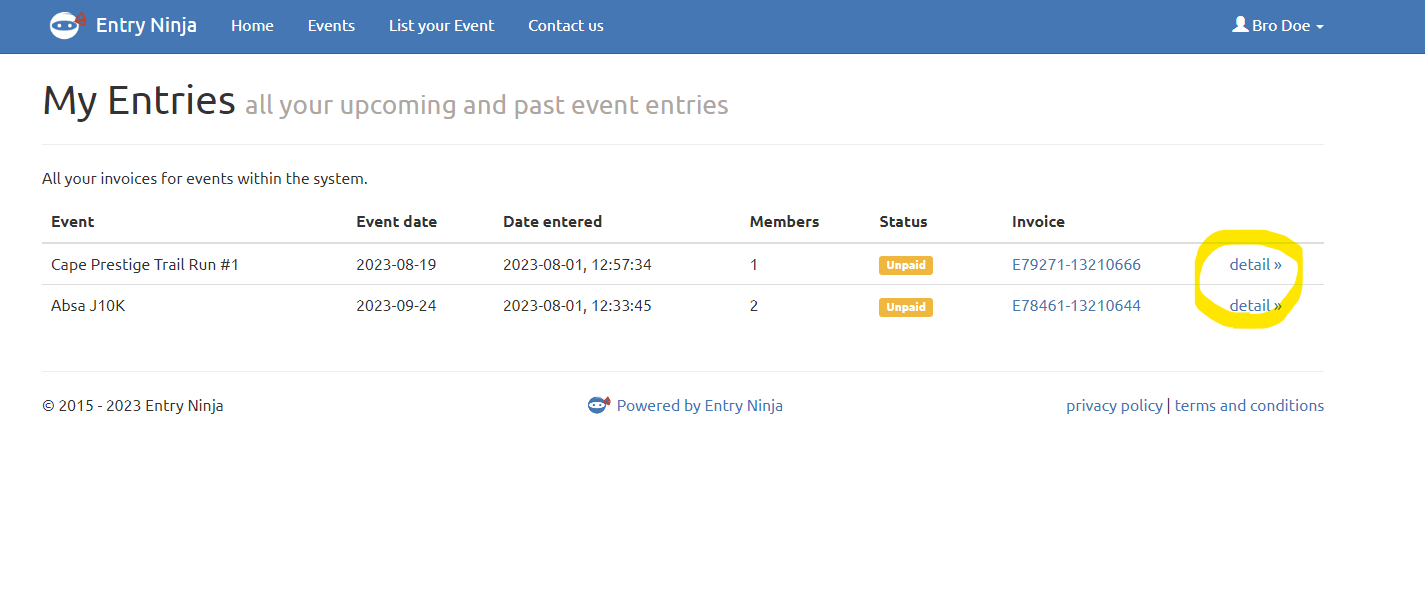
Task: Go to the Home menu item
Action: 252,26
